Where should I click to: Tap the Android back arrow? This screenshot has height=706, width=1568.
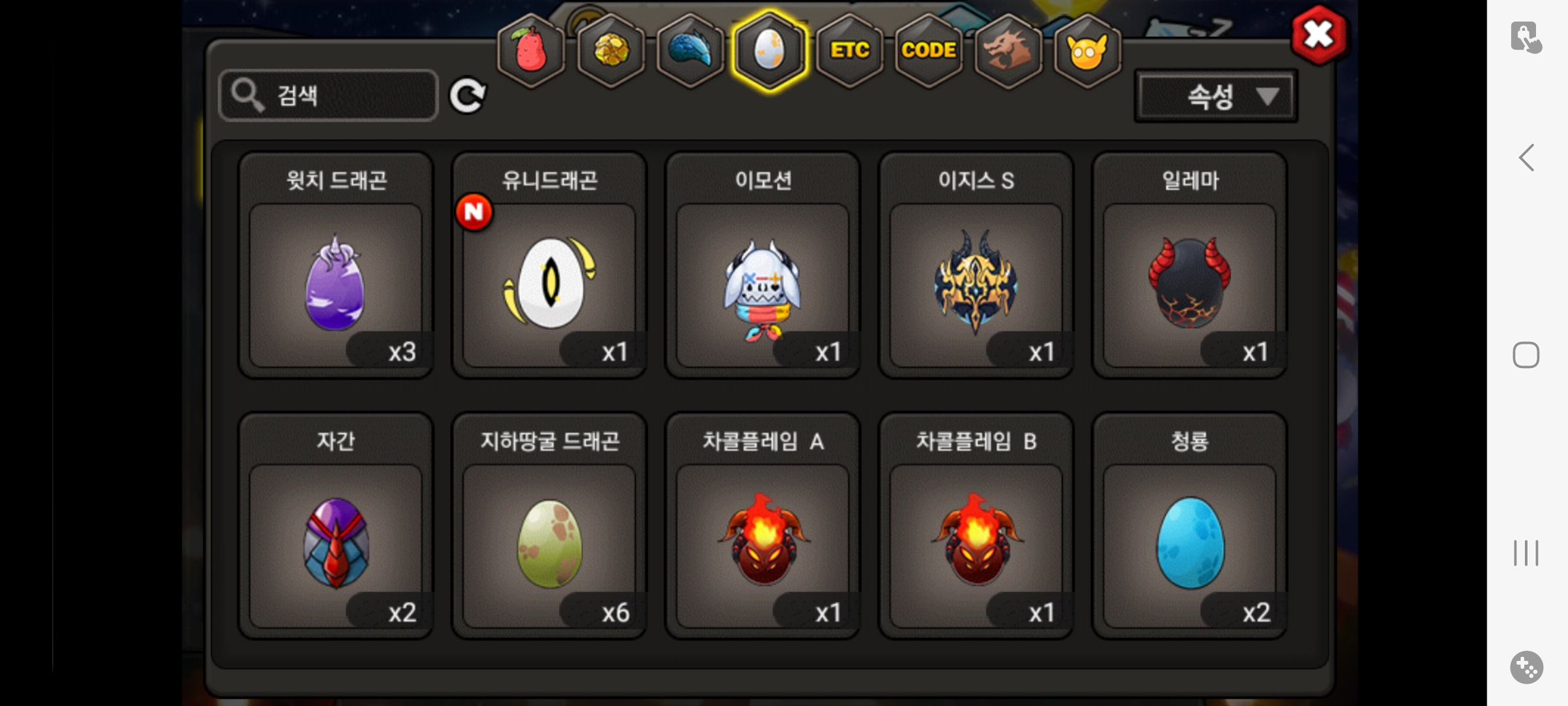[1526, 158]
